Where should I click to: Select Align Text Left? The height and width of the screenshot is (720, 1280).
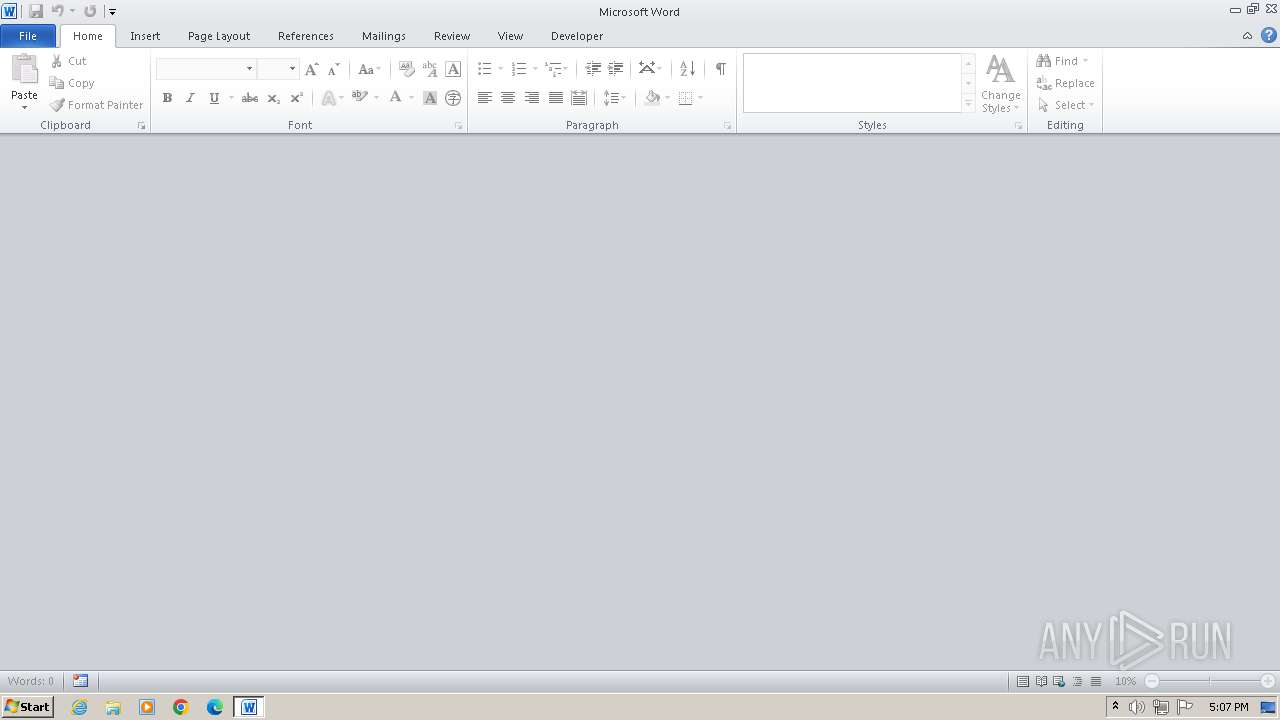[485, 98]
